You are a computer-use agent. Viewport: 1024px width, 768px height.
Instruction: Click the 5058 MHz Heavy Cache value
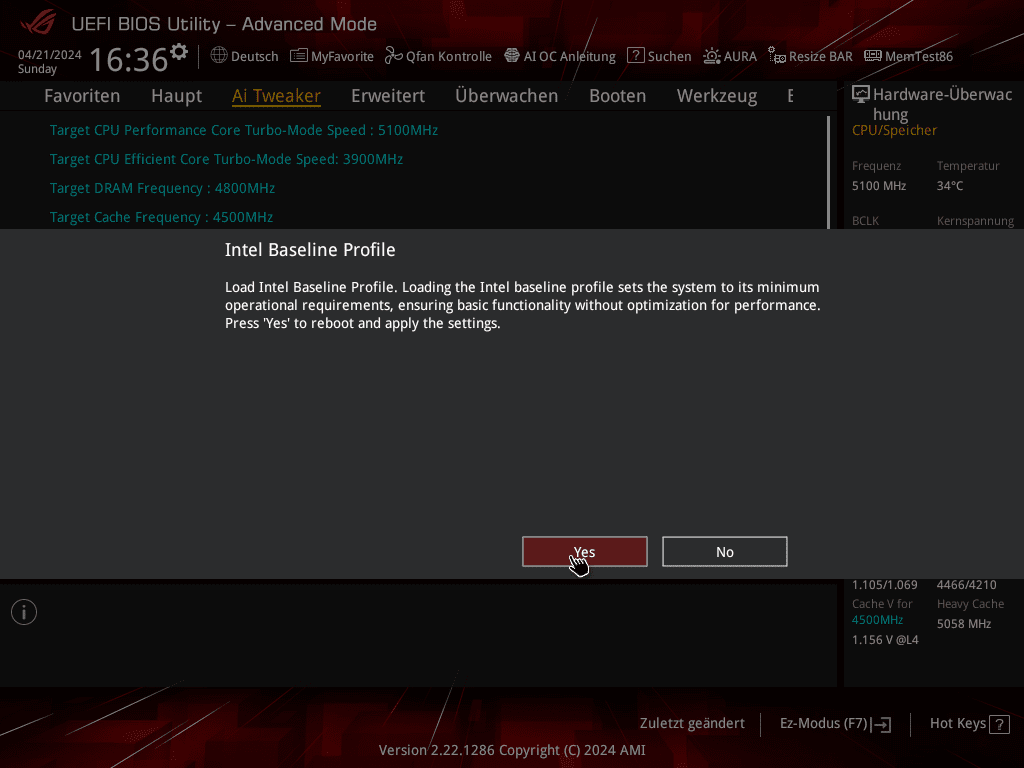pyautogui.click(x=964, y=624)
